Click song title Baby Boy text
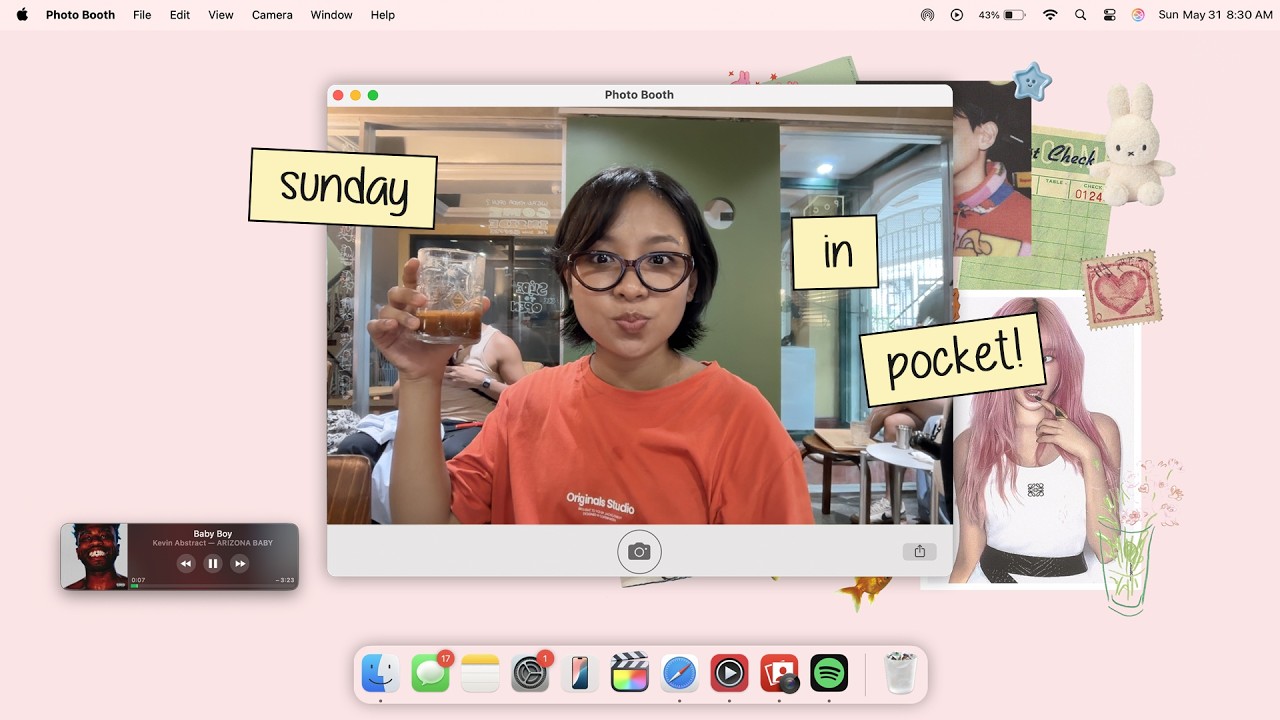This screenshot has width=1280, height=720. click(212, 534)
